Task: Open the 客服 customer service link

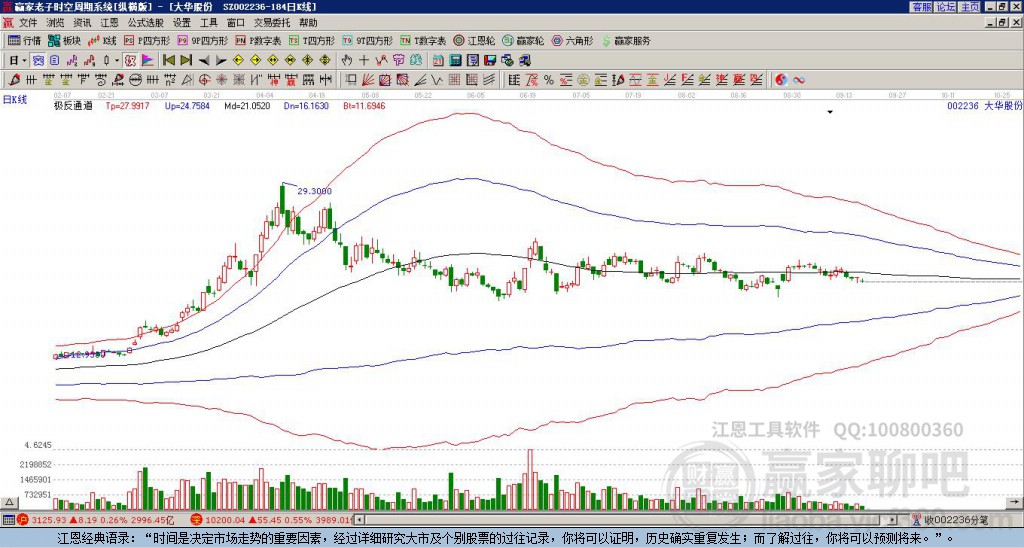Action: point(921,7)
